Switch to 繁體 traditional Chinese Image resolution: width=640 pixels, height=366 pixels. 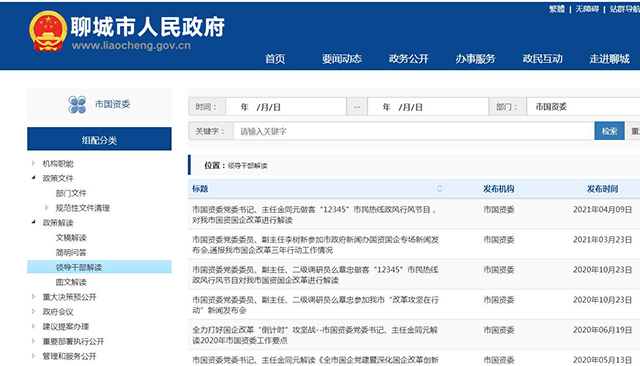tap(557, 9)
